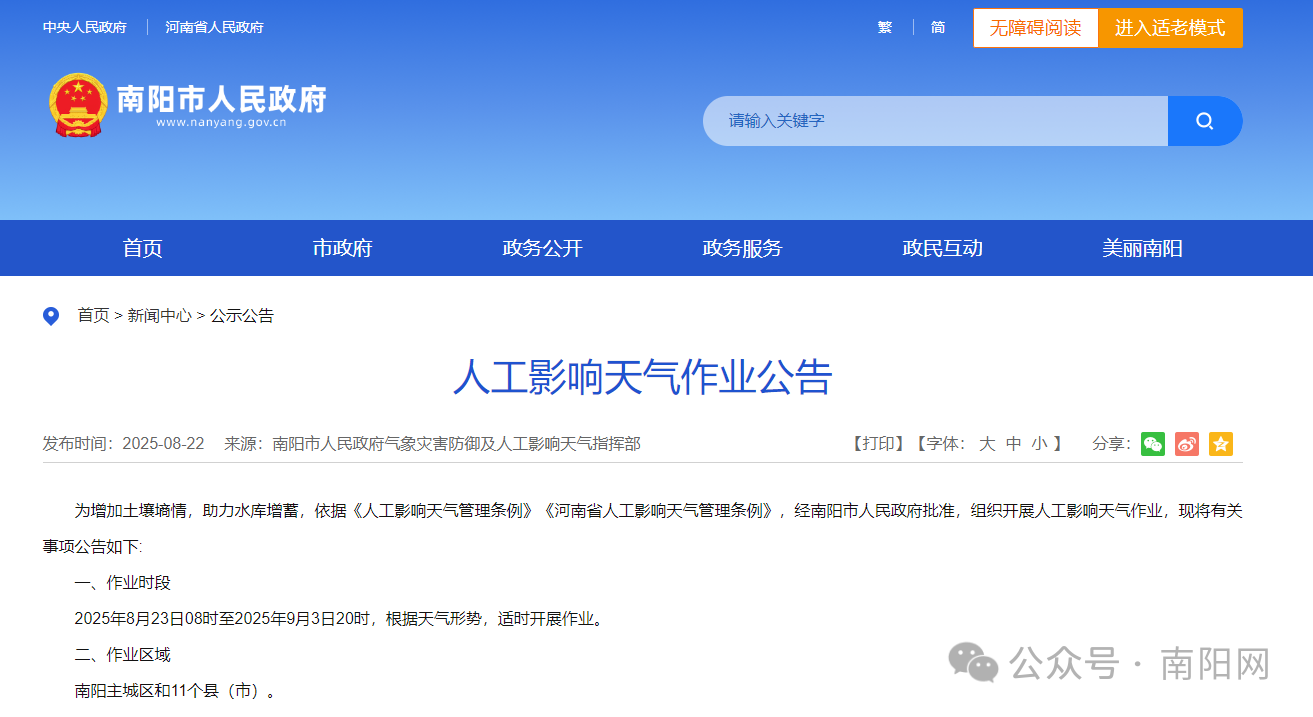1313x717 pixels.
Task: Click the 【打印】 print link
Action: coord(879,444)
